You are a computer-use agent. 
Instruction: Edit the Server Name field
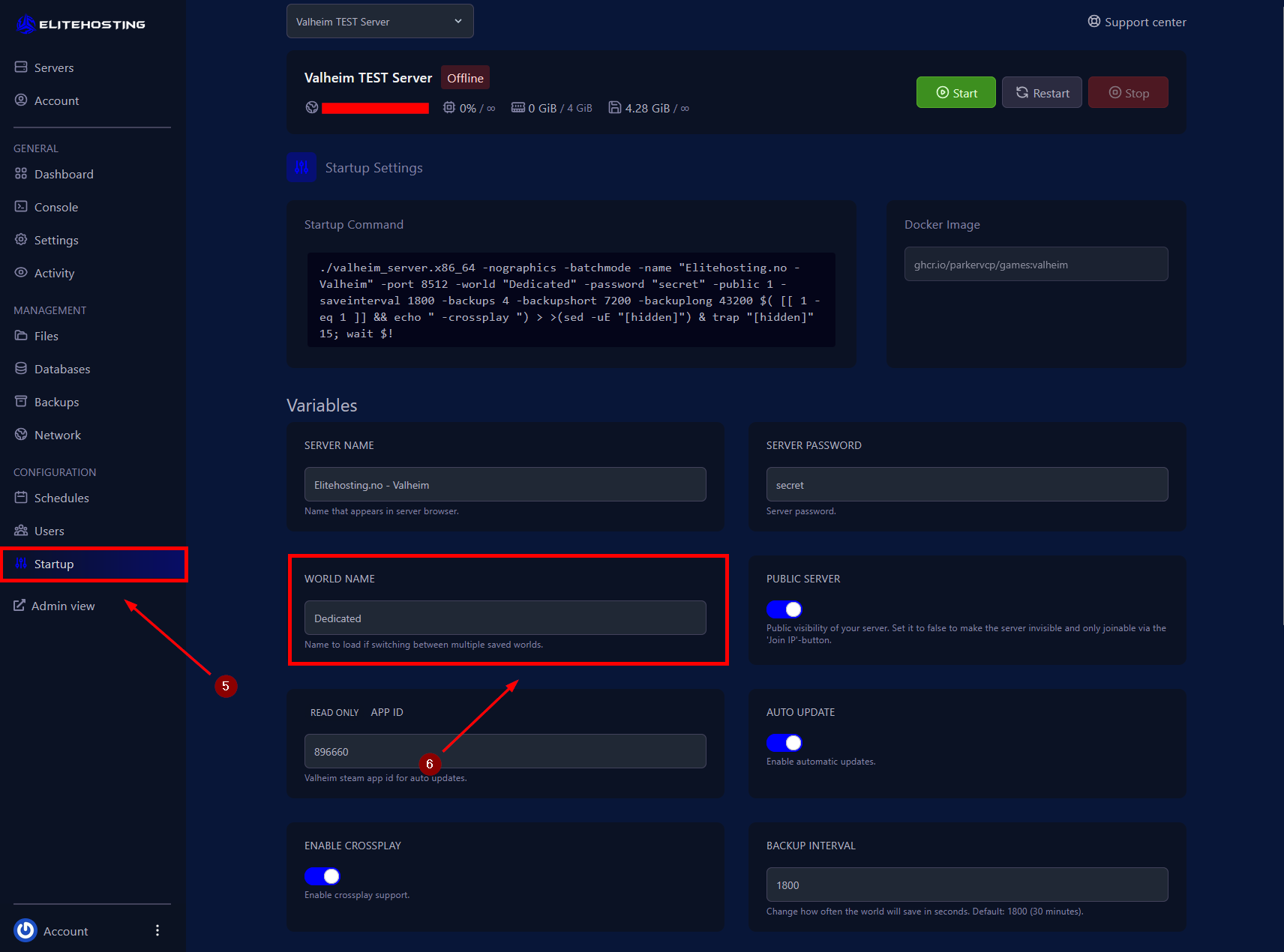click(505, 484)
